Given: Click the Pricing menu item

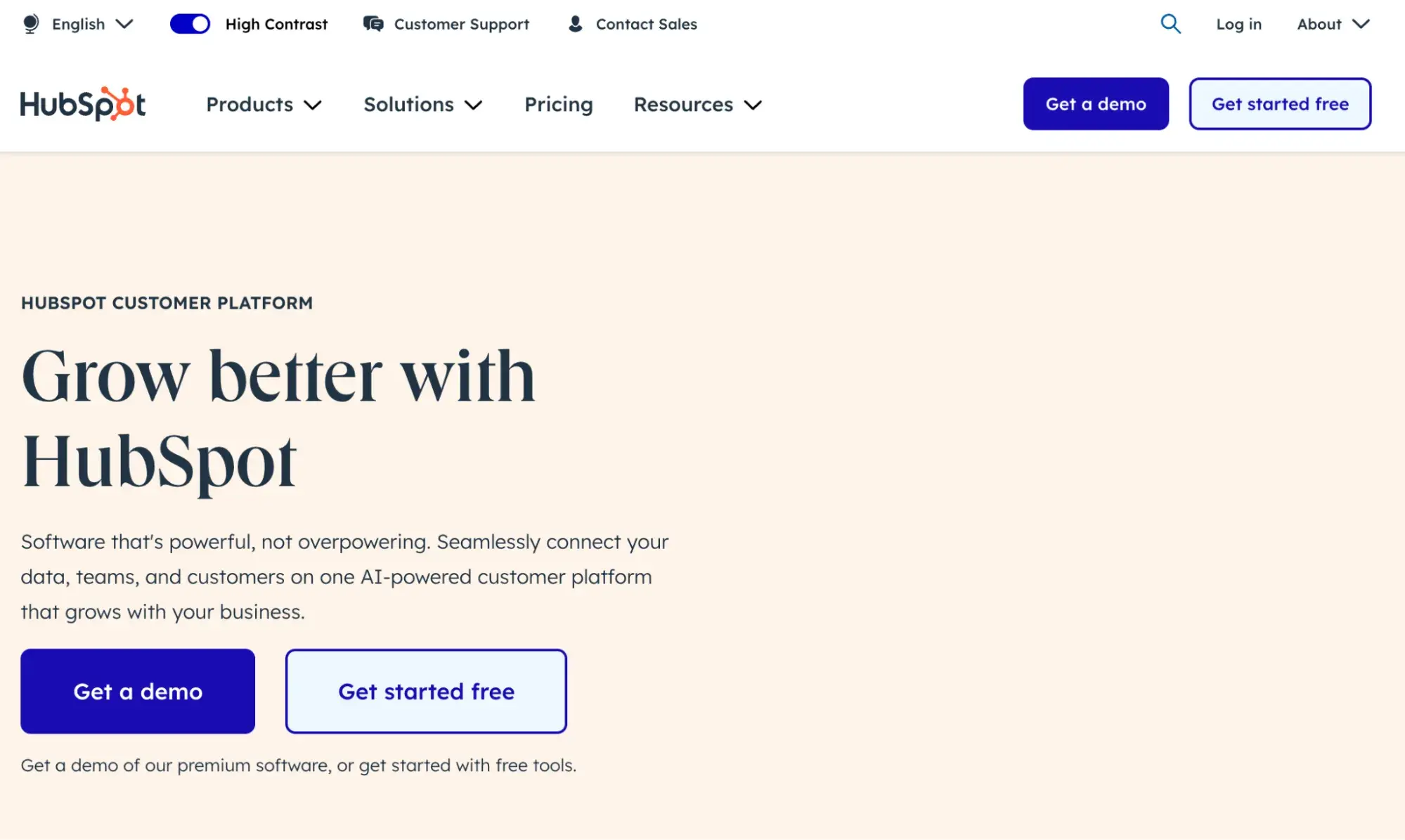Looking at the screenshot, I should [x=558, y=103].
